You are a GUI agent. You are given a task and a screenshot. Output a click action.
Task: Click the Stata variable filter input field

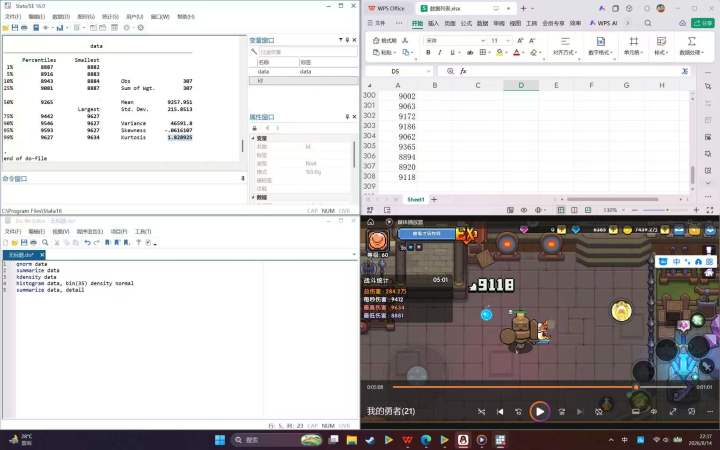point(308,52)
